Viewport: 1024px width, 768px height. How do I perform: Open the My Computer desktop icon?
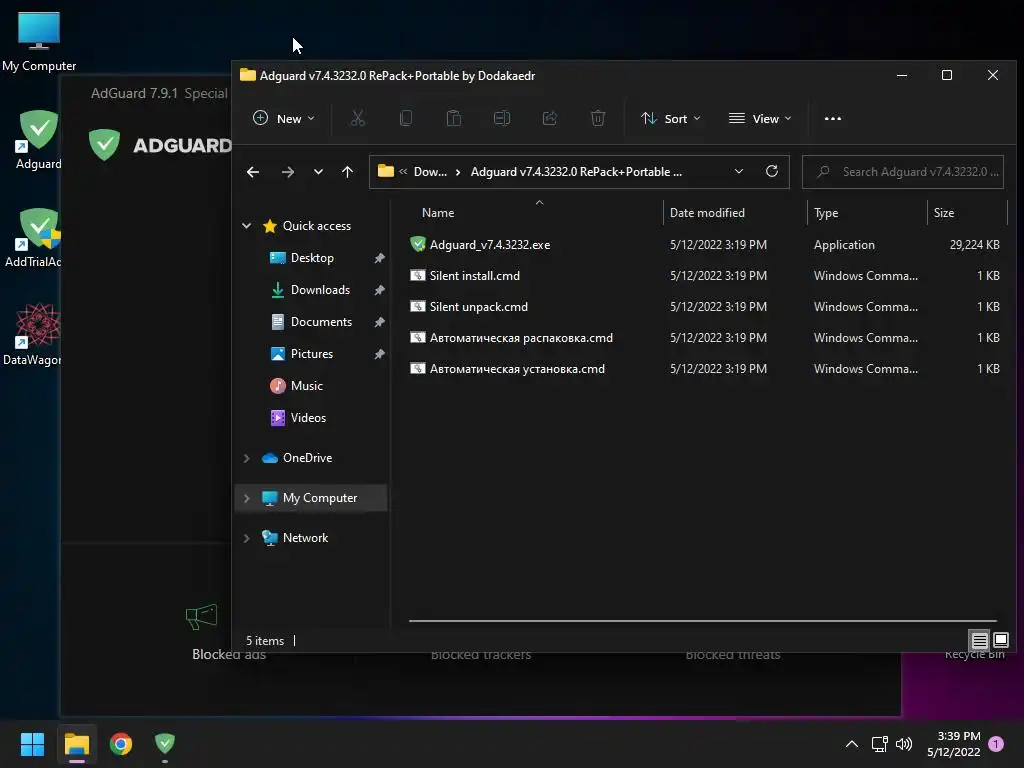[x=39, y=41]
